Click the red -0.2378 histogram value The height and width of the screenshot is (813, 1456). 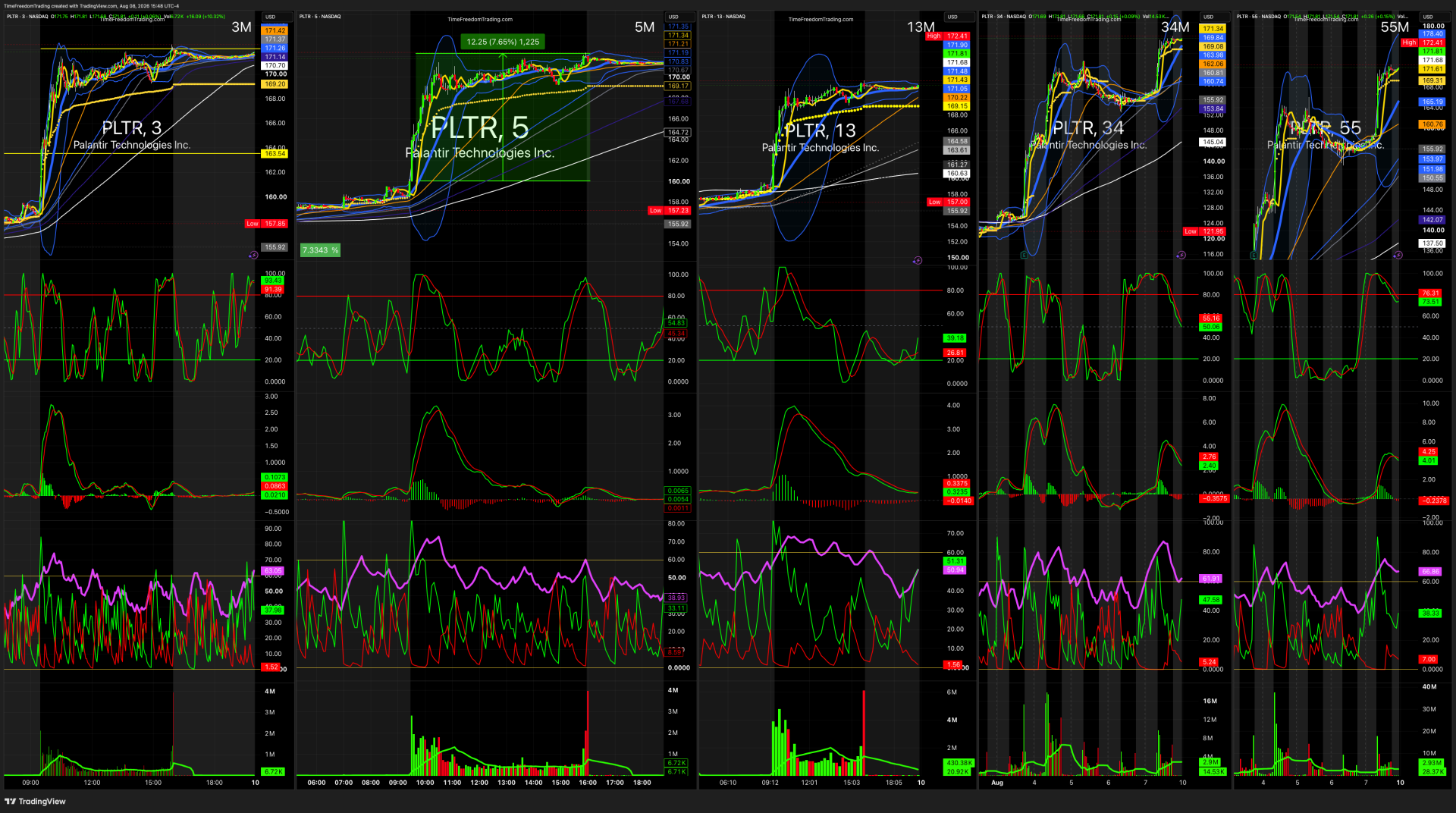pyautogui.click(x=1434, y=501)
